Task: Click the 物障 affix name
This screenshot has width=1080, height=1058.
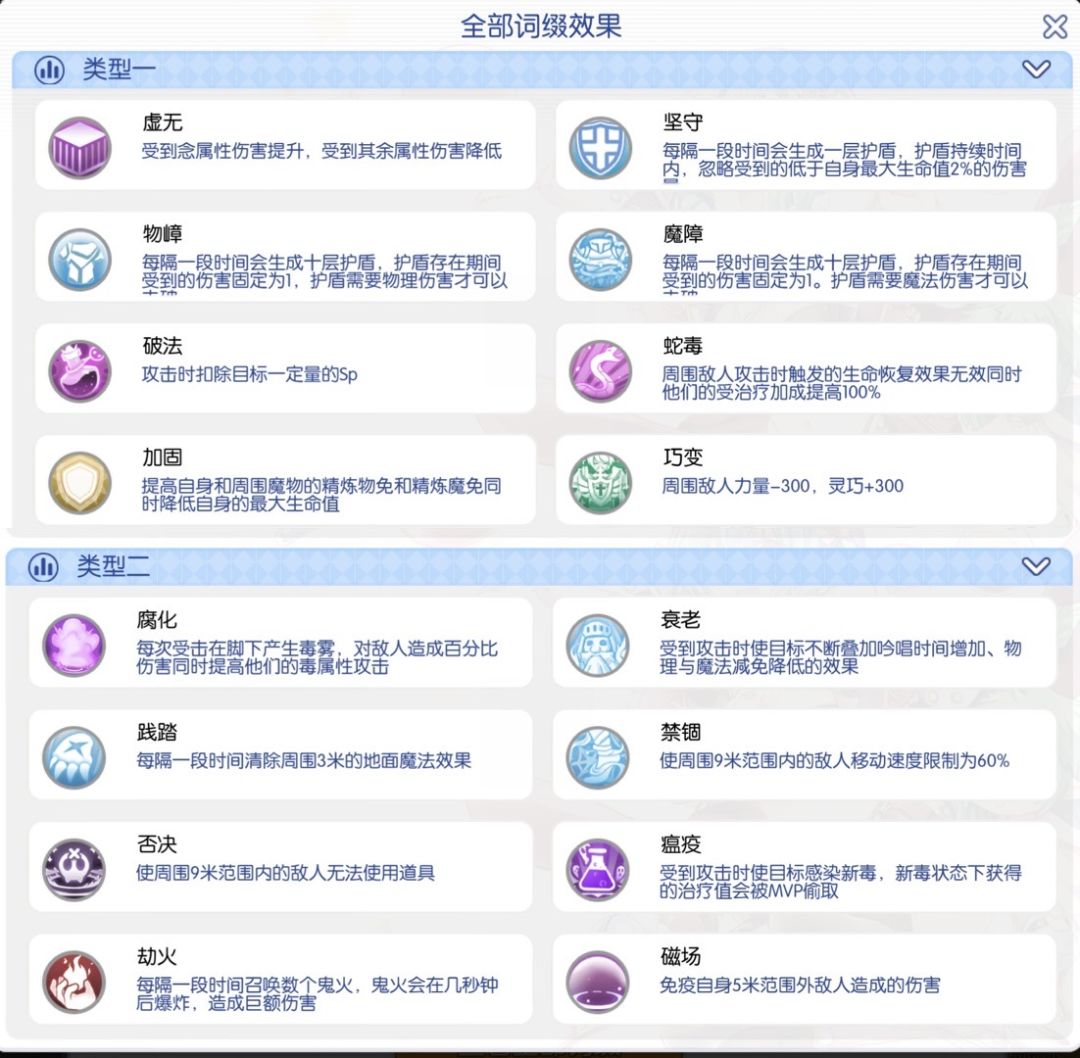Action: [163, 234]
